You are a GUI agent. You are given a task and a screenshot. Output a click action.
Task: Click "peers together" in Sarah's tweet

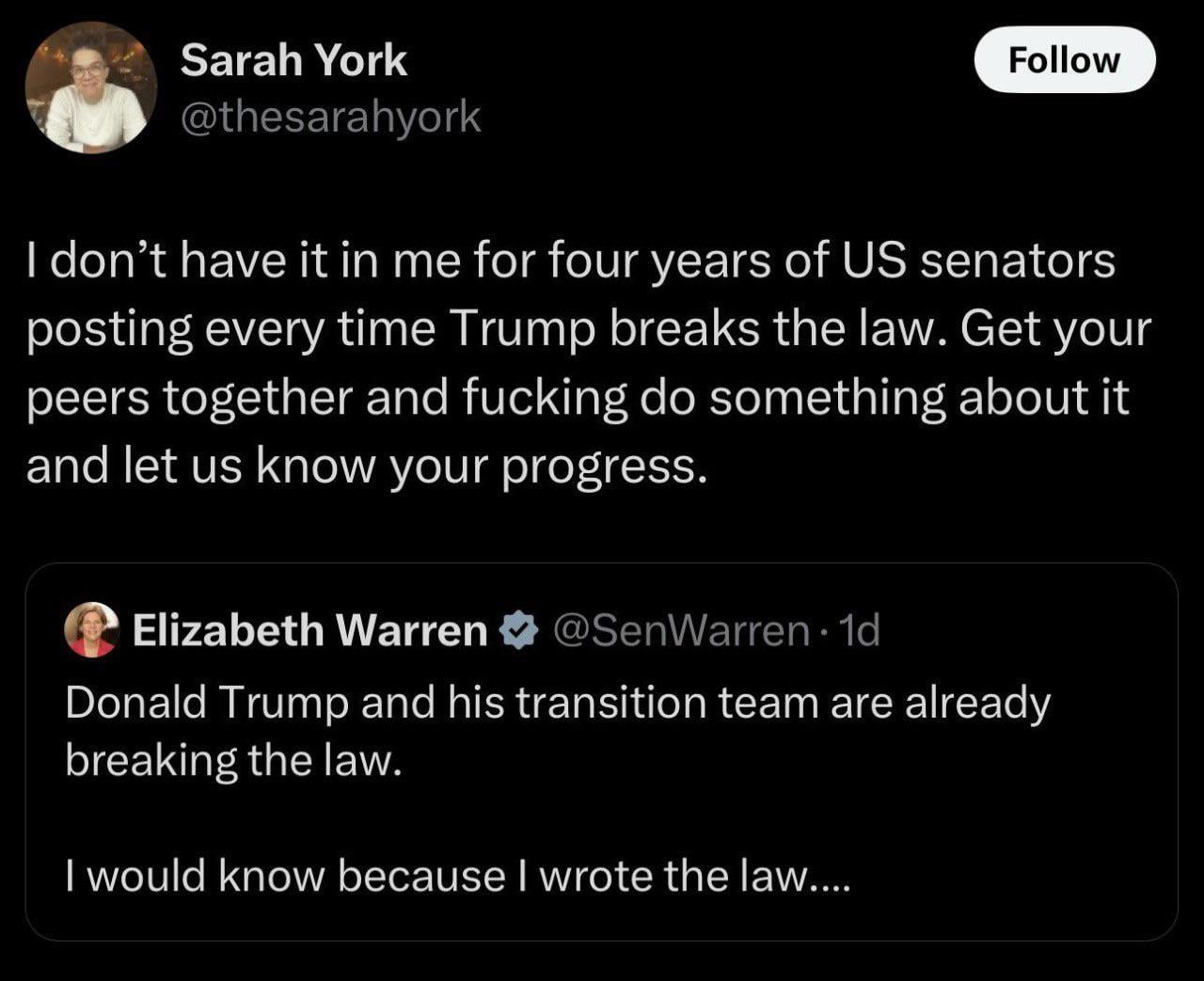[x=189, y=398]
